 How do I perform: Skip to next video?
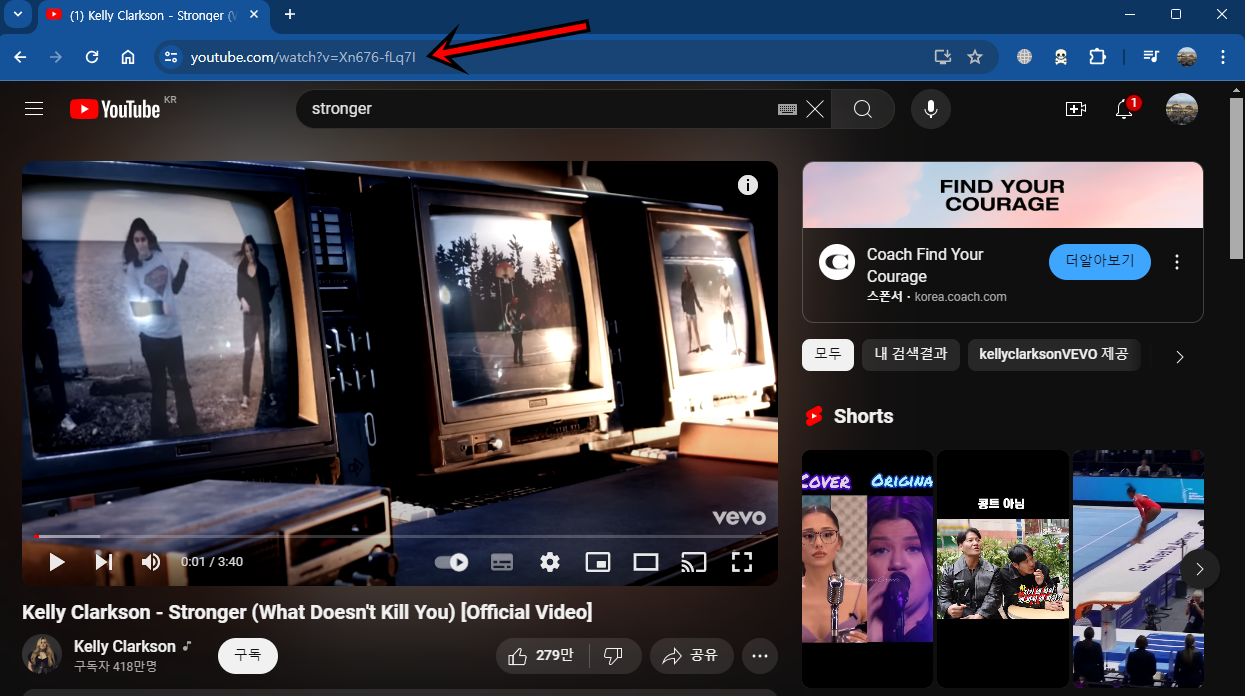click(104, 562)
